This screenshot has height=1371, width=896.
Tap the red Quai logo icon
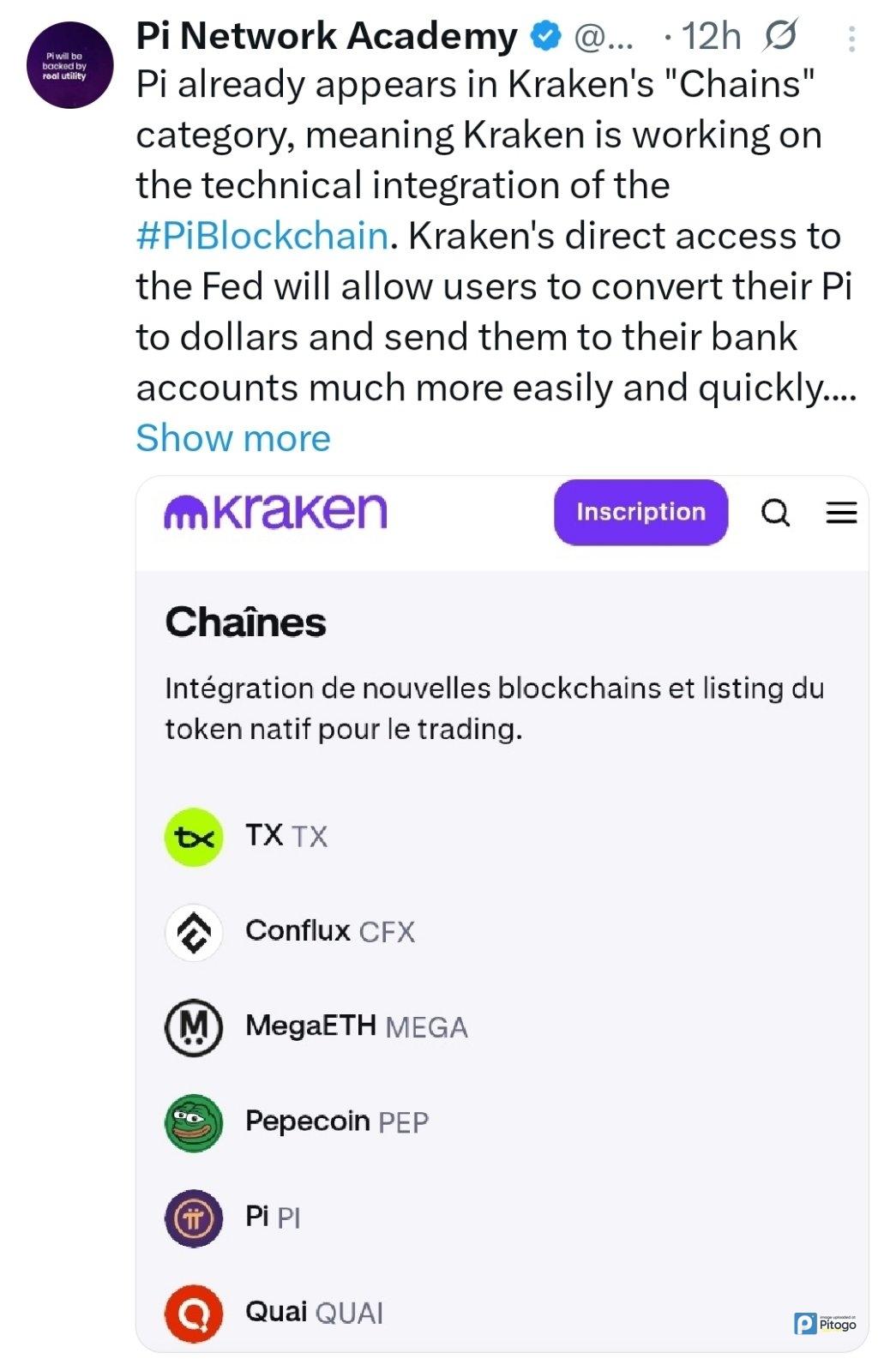click(x=194, y=1313)
